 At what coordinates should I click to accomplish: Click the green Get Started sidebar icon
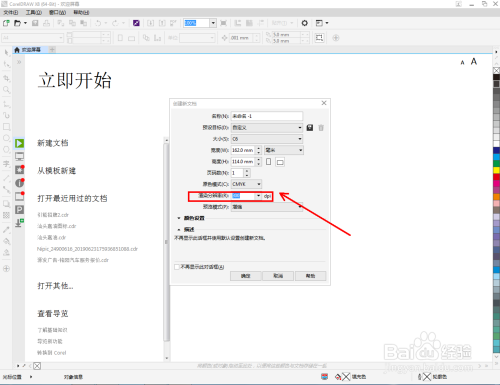pyautogui.click(x=20, y=143)
